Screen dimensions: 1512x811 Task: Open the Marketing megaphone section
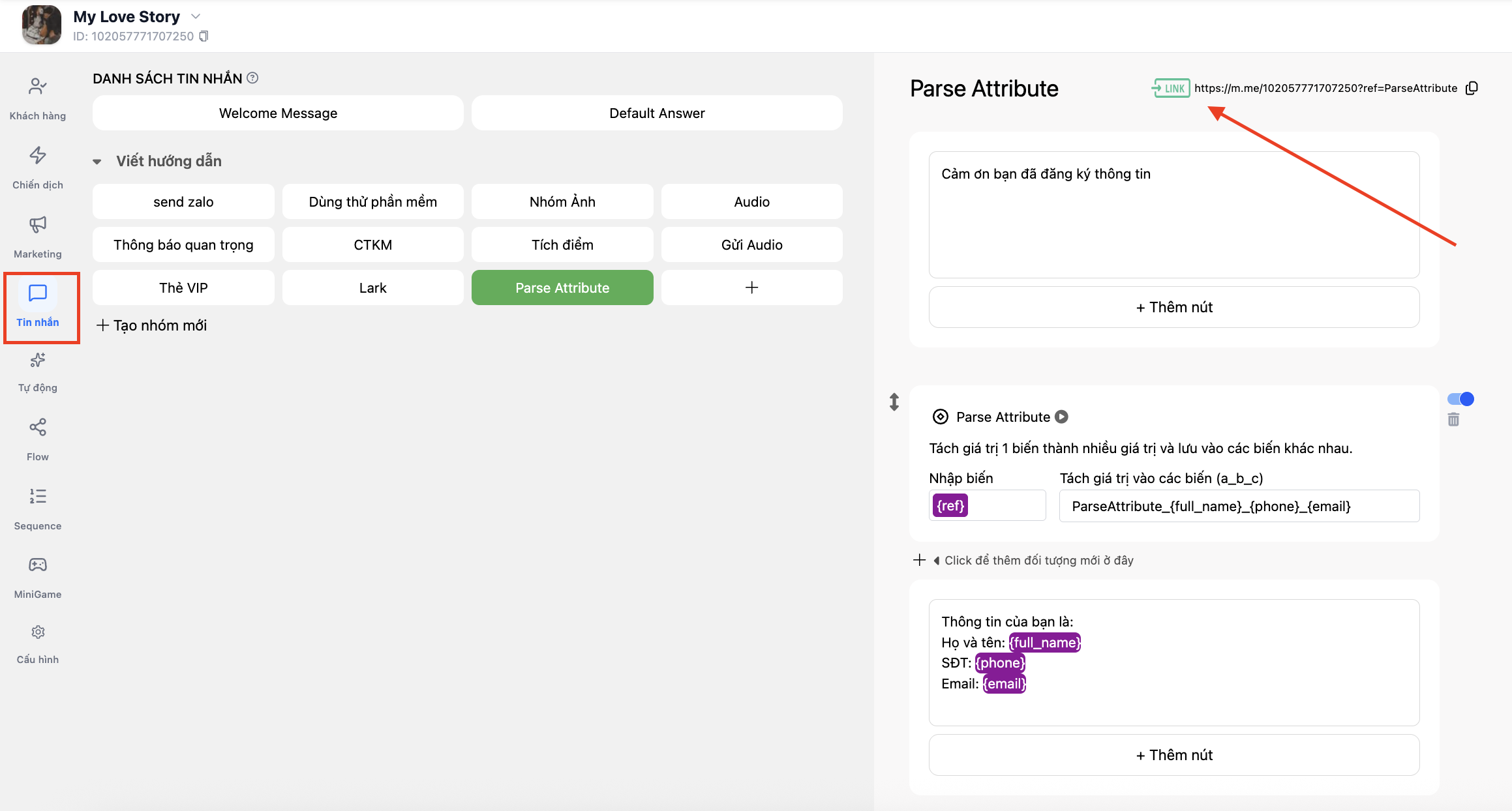tap(38, 237)
